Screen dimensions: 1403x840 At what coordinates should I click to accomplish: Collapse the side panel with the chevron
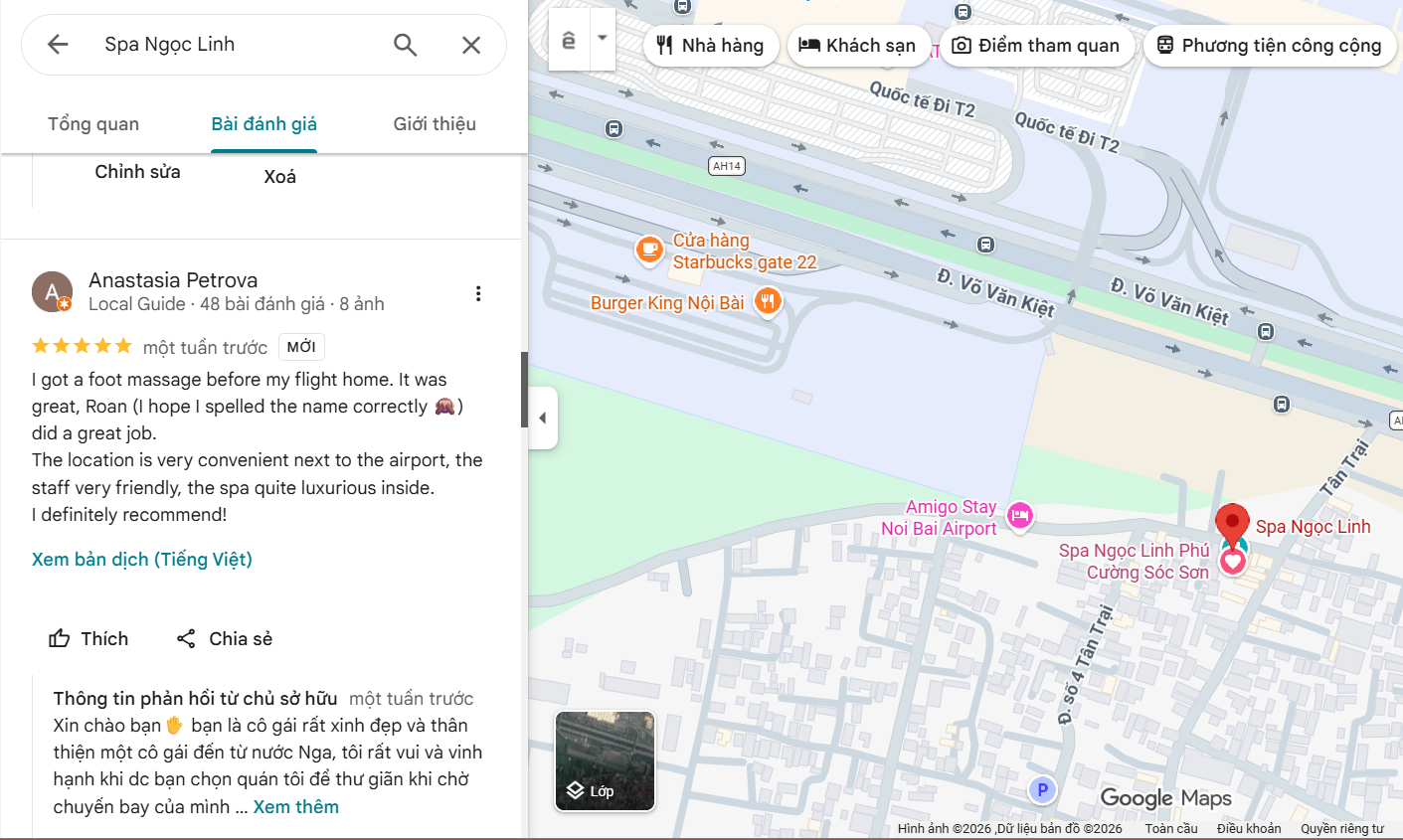tap(542, 418)
